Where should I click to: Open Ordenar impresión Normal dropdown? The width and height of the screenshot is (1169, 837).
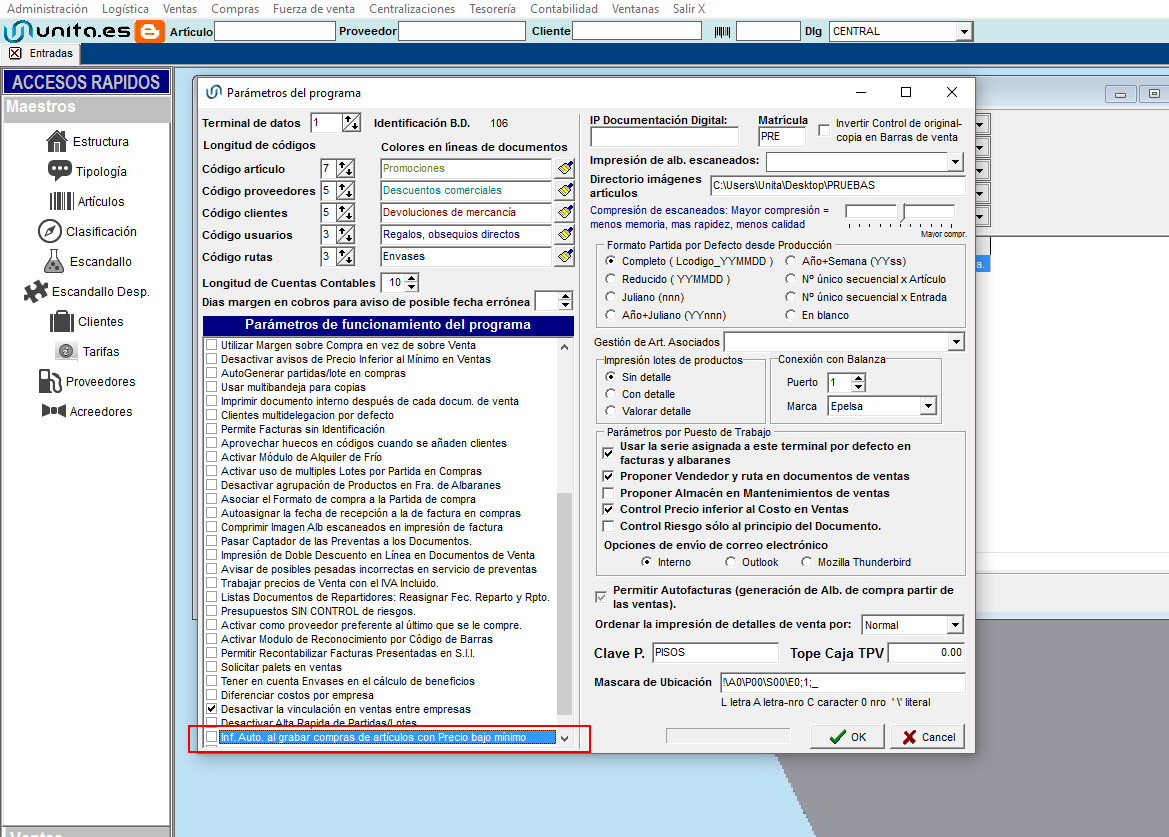[955, 625]
